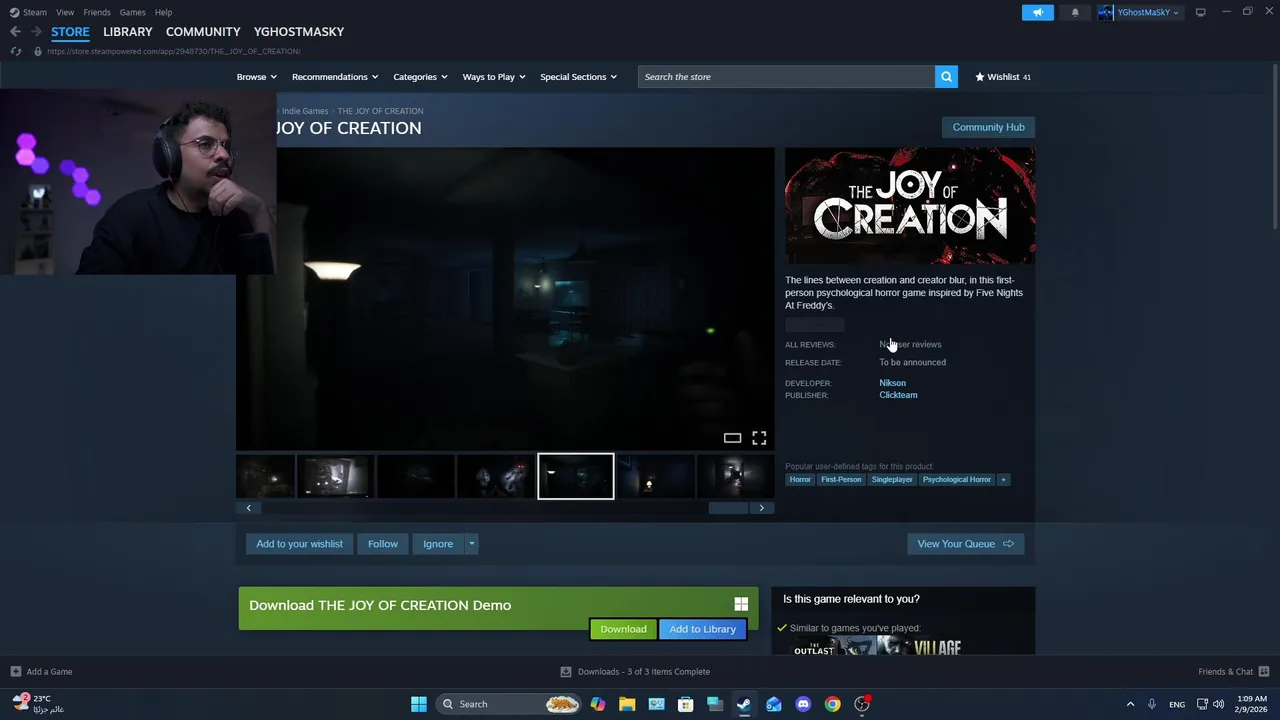Toggle theater mode on media viewer
1280x720 pixels.
click(x=732, y=438)
